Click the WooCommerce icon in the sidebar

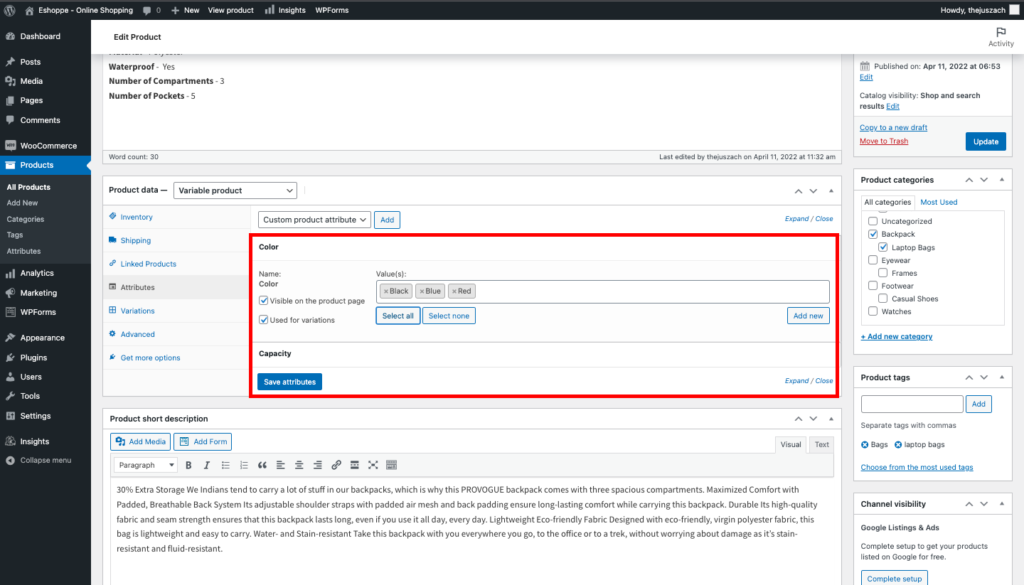[x=10, y=146]
